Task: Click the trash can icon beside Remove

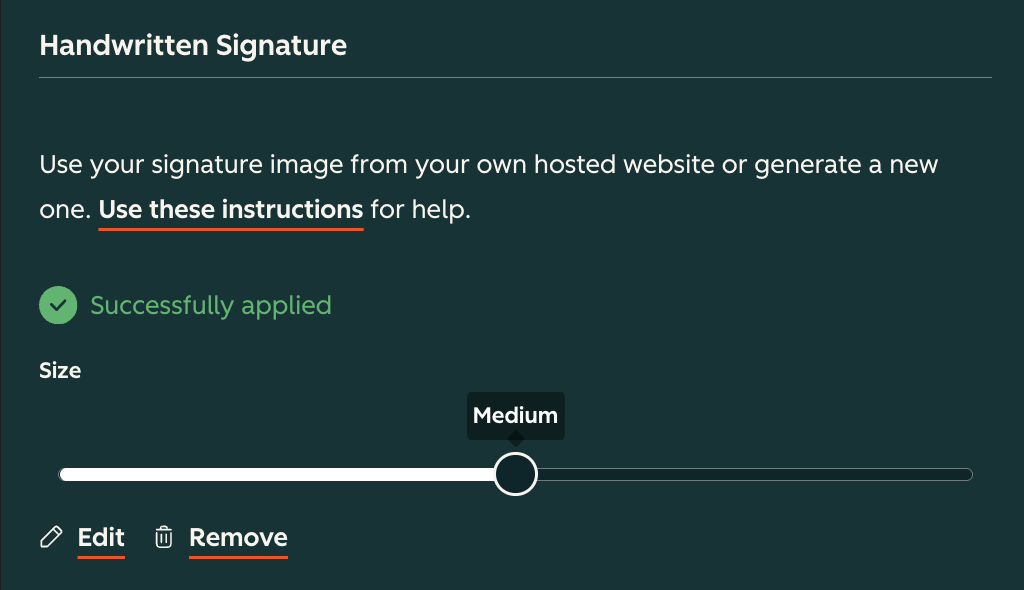Action: pos(163,538)
